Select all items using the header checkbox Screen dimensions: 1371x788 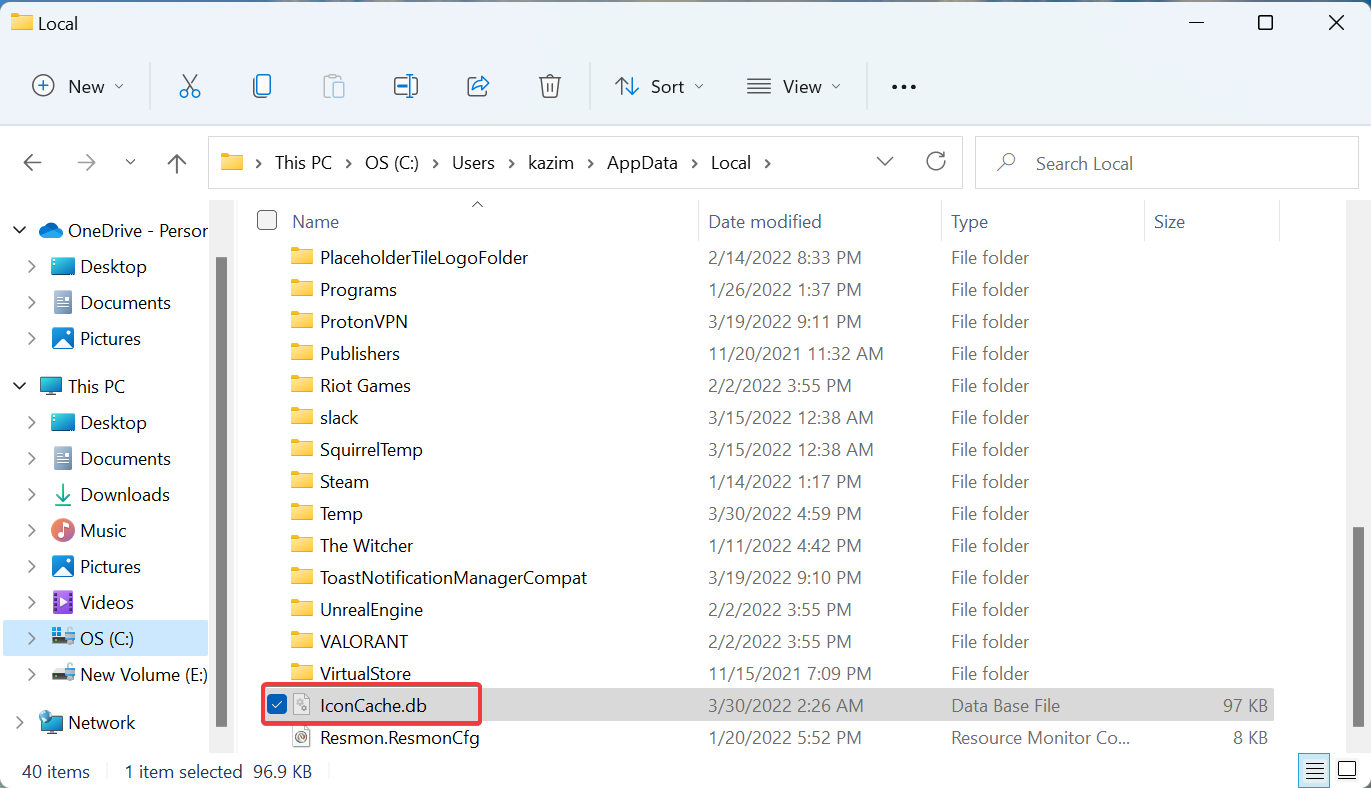coord(267,220)
